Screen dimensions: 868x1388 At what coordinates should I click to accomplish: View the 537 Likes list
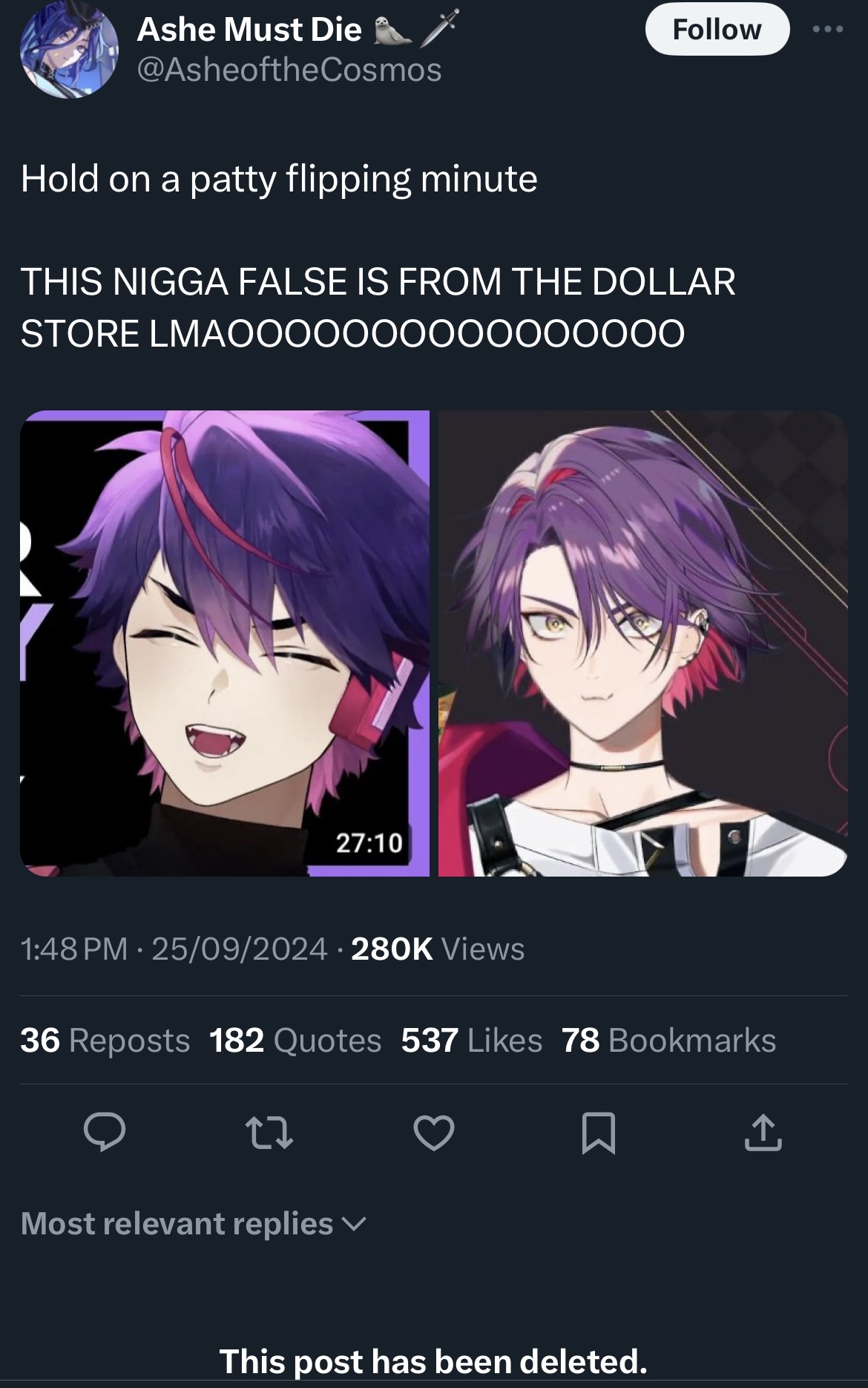[x=472, y=1040]
